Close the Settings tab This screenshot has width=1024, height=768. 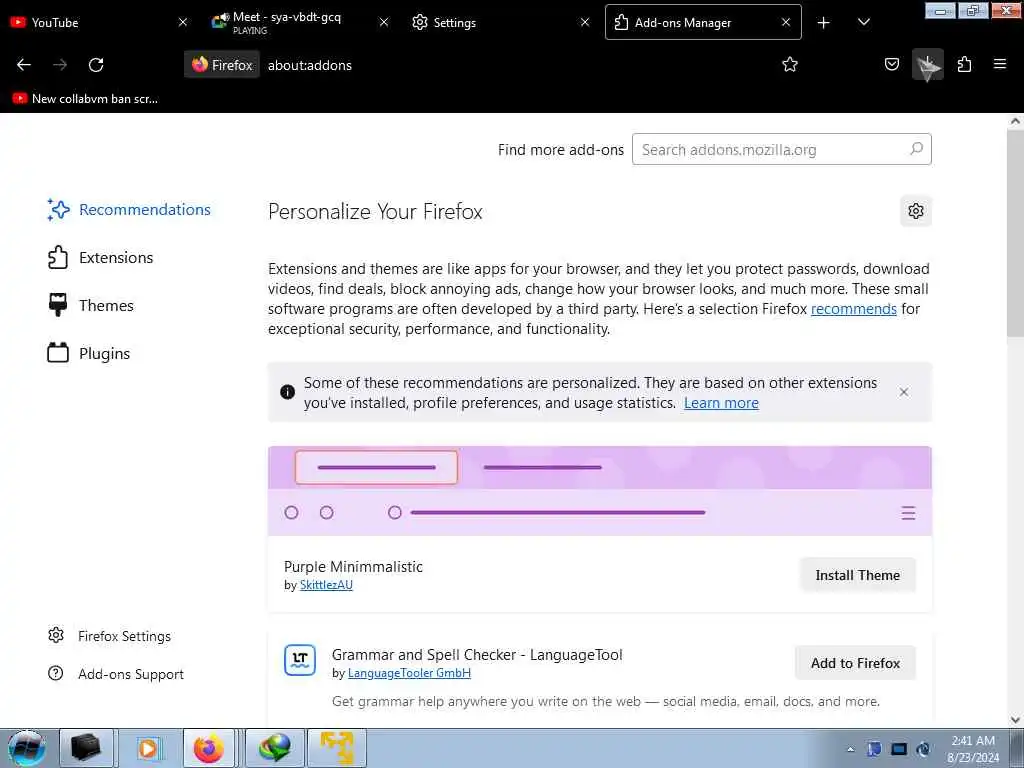[585, 22]
